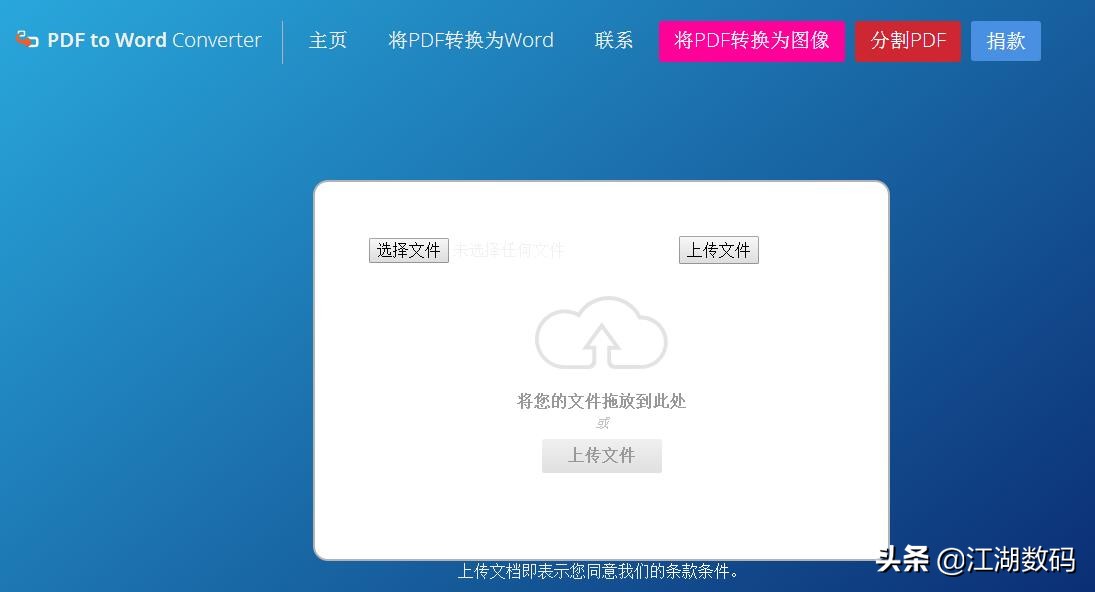Click the cloud upload icon
Viewport: 1095px width, 592px height.
(601, 335)
